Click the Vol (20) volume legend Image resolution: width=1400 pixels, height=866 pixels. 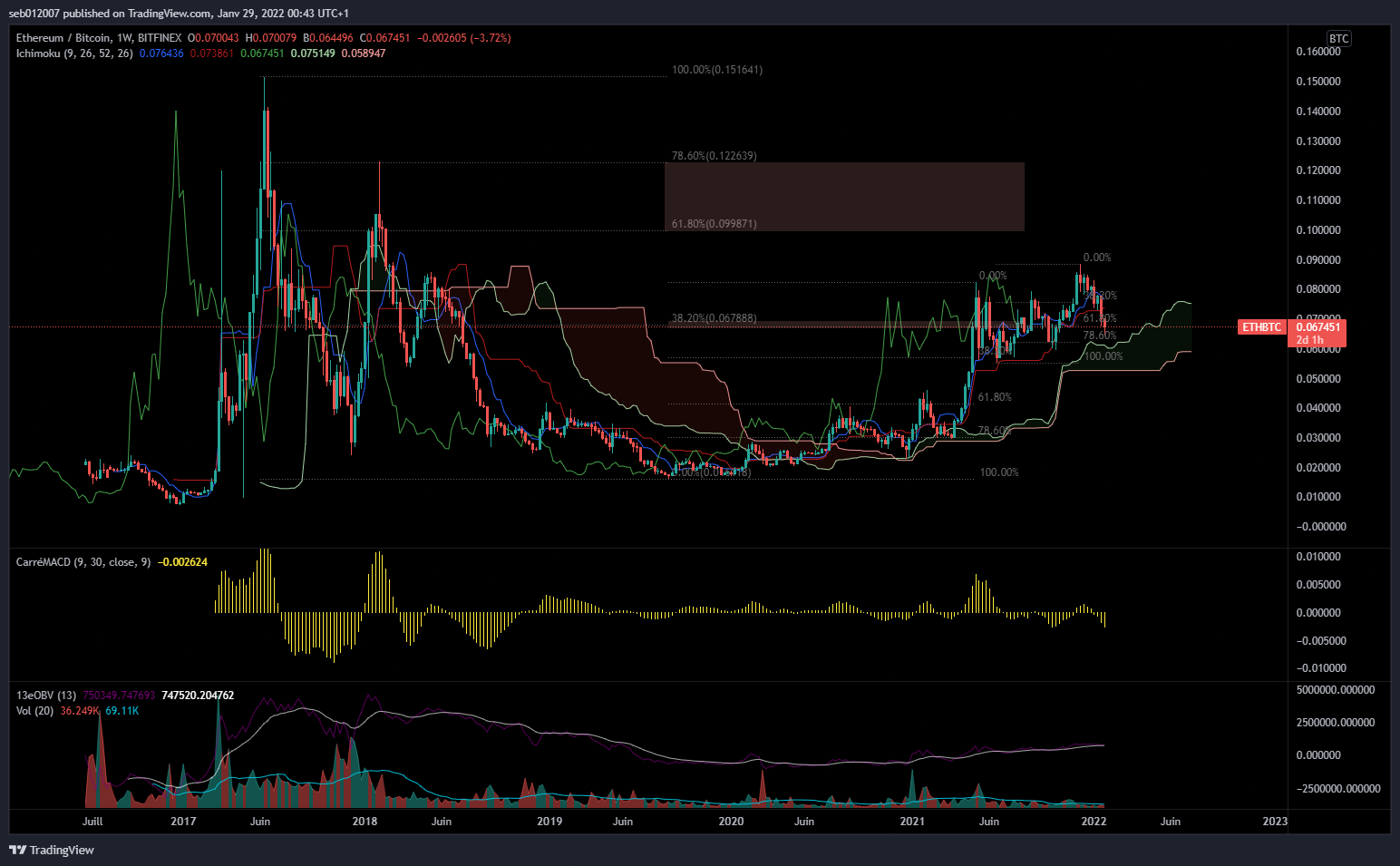[34, 711]
